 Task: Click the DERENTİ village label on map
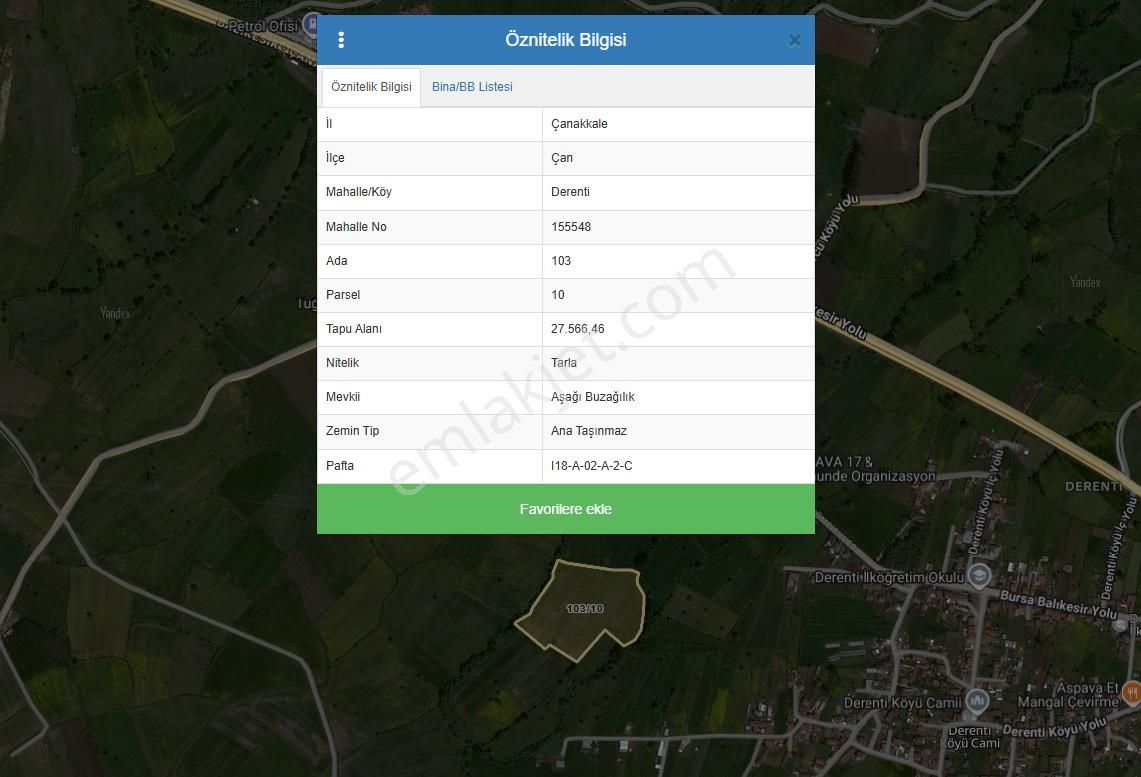[x=1093, y=486]
